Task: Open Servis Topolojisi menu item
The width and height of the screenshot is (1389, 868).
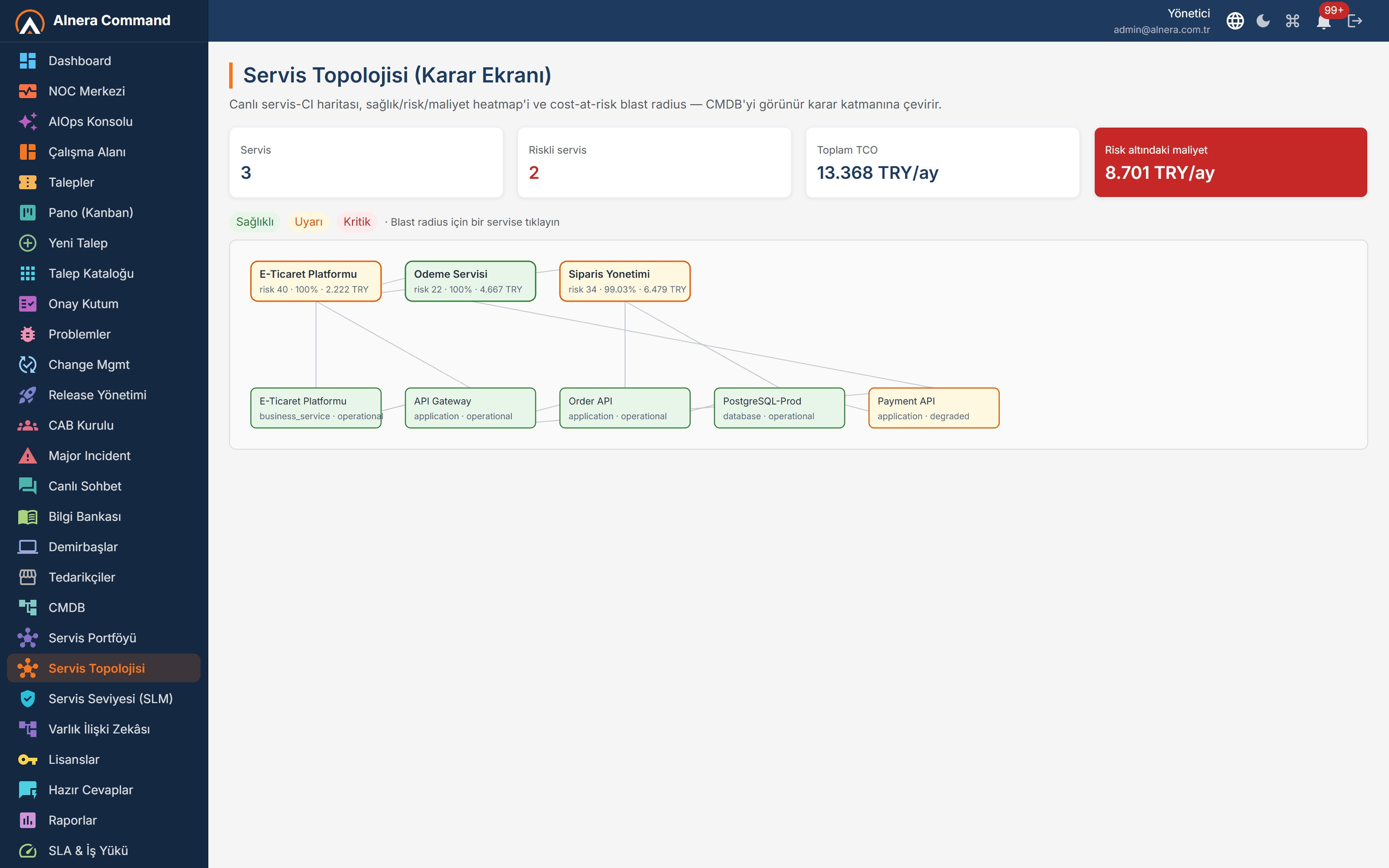Action: pos(104,668)
